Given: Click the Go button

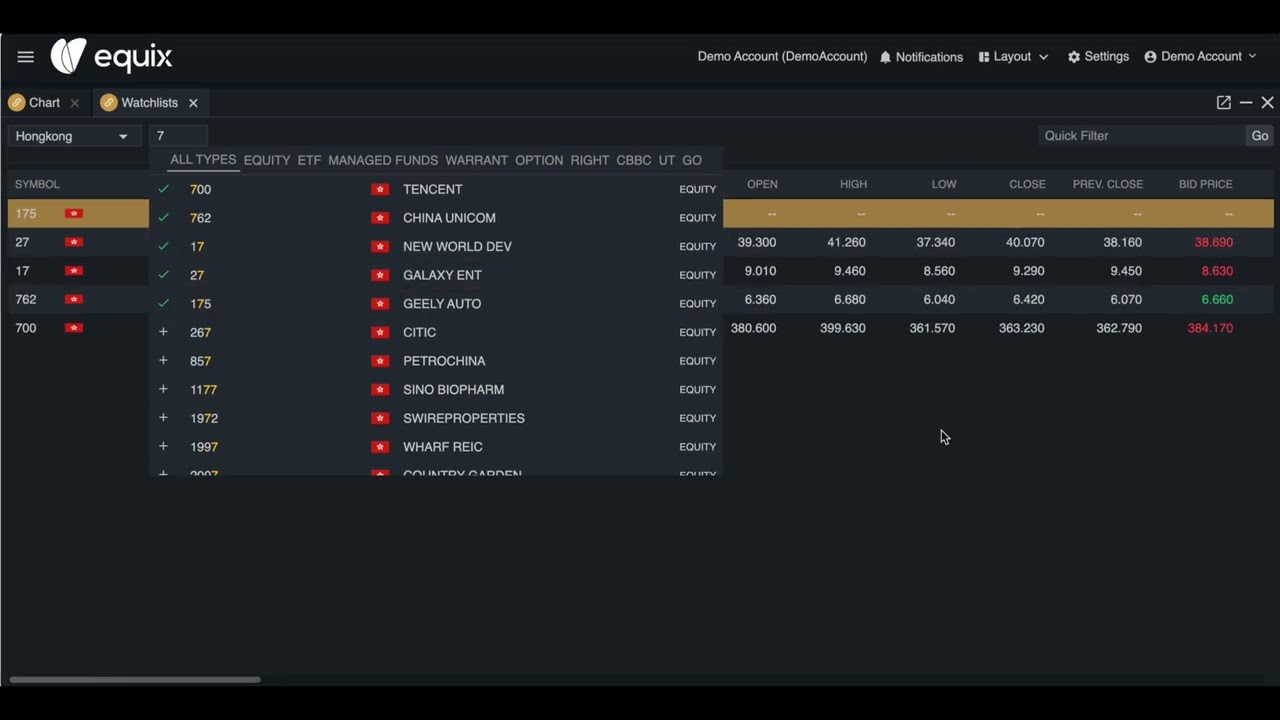Looking at the screenshot, I should point(1259,136).
